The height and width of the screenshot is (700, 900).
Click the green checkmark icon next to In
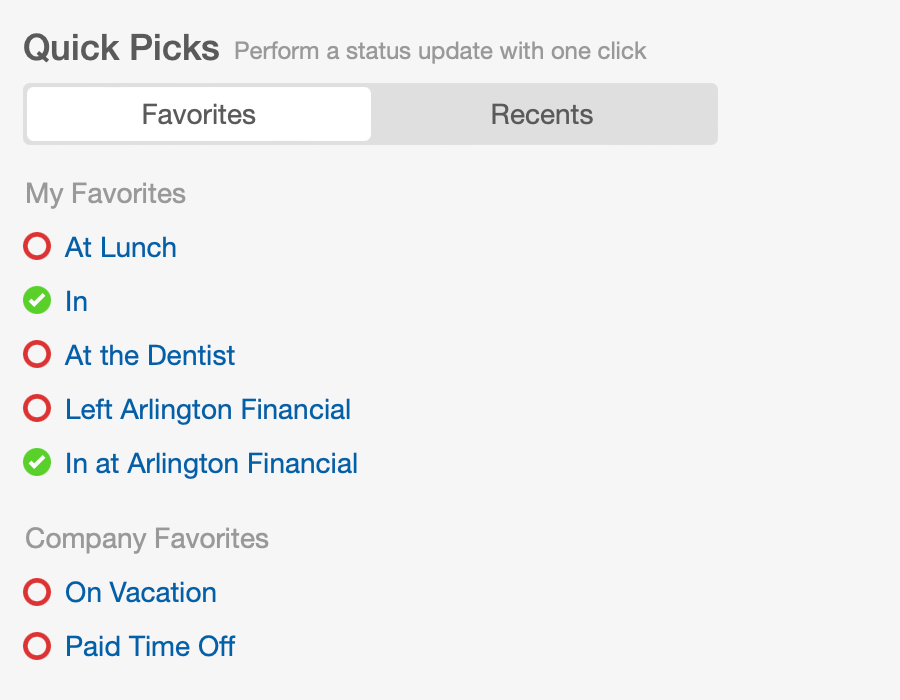point(37,301)
